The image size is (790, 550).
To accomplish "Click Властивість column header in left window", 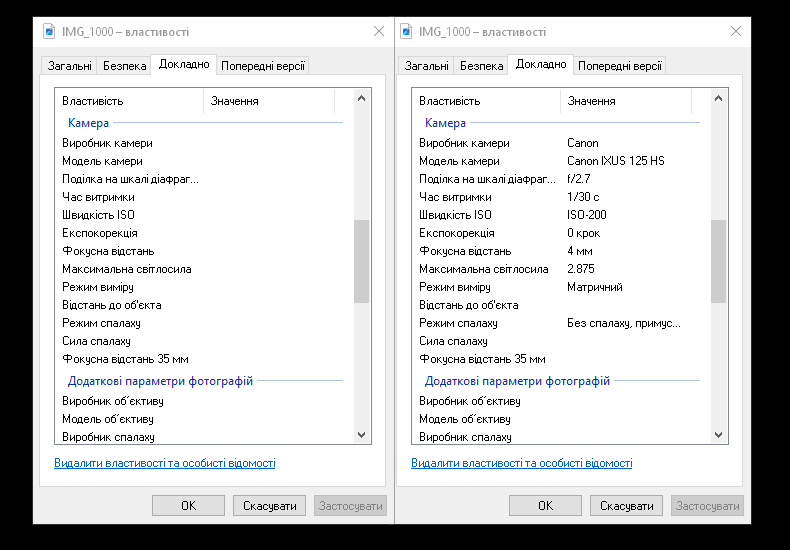I will [129, 101].
